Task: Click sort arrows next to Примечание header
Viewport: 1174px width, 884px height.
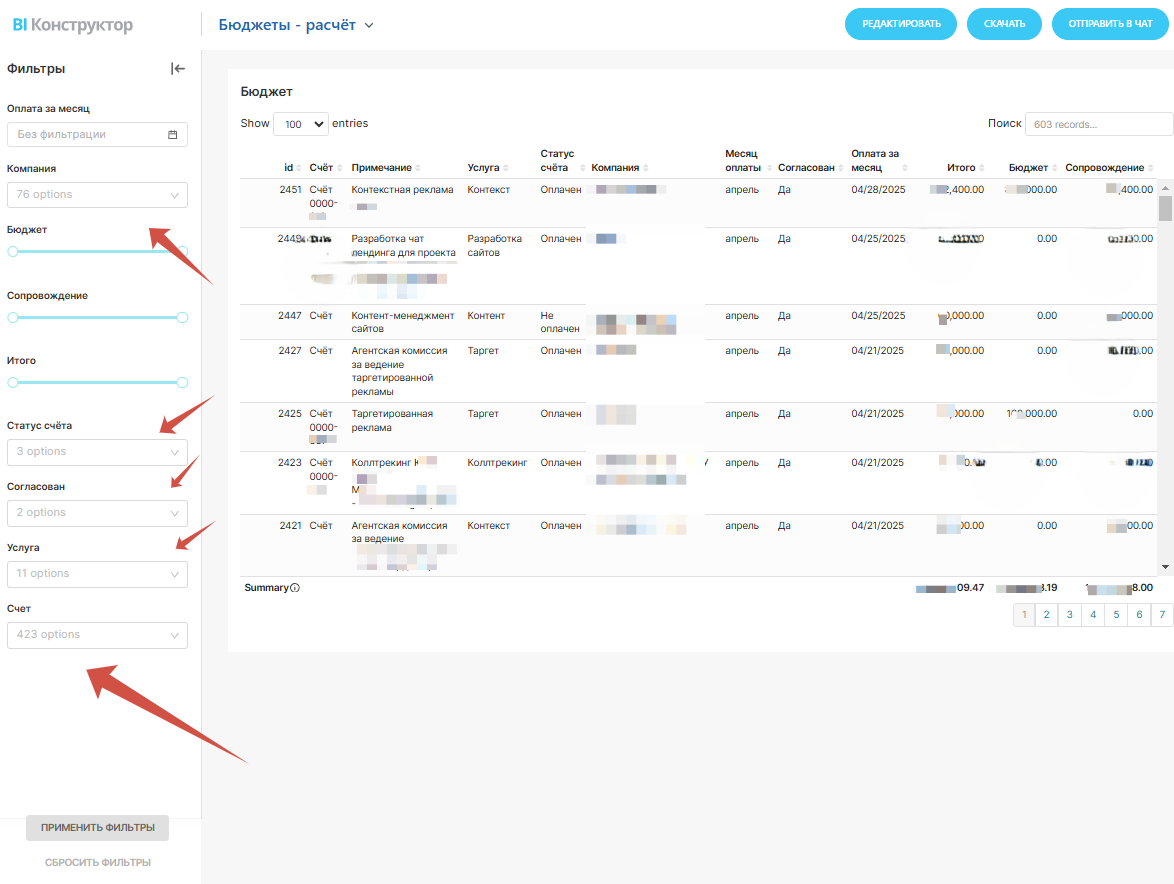Action: click(x=418, y=168)
